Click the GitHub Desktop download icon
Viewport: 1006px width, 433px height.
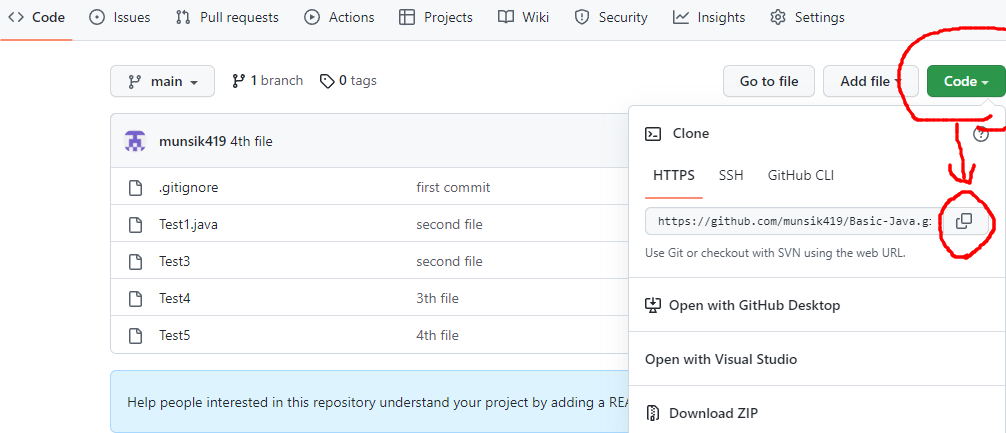(652, 305)
